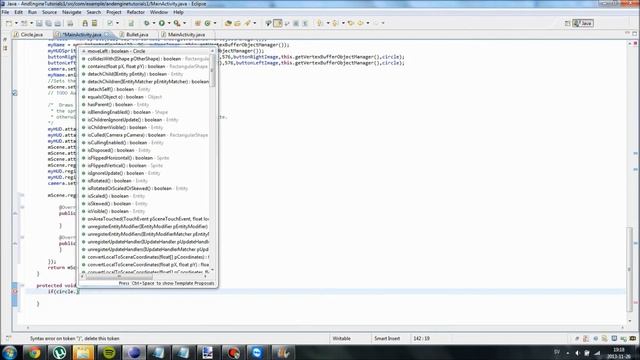Close the *MainActivity.java tab

(x=107, y=35)
